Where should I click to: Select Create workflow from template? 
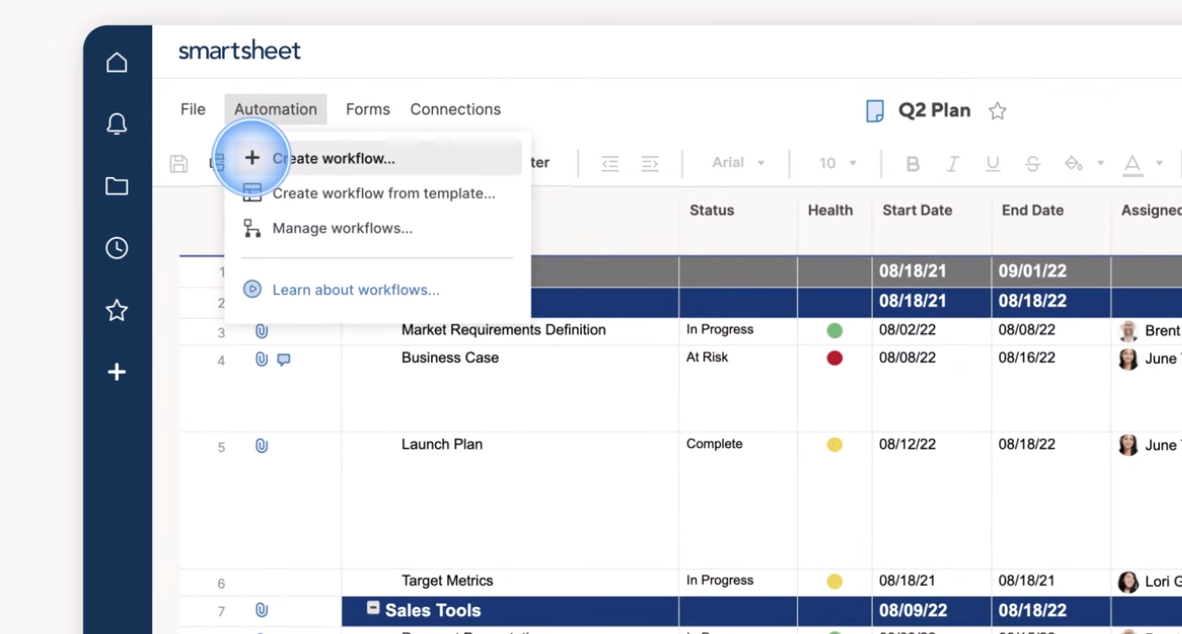[384, 193]
